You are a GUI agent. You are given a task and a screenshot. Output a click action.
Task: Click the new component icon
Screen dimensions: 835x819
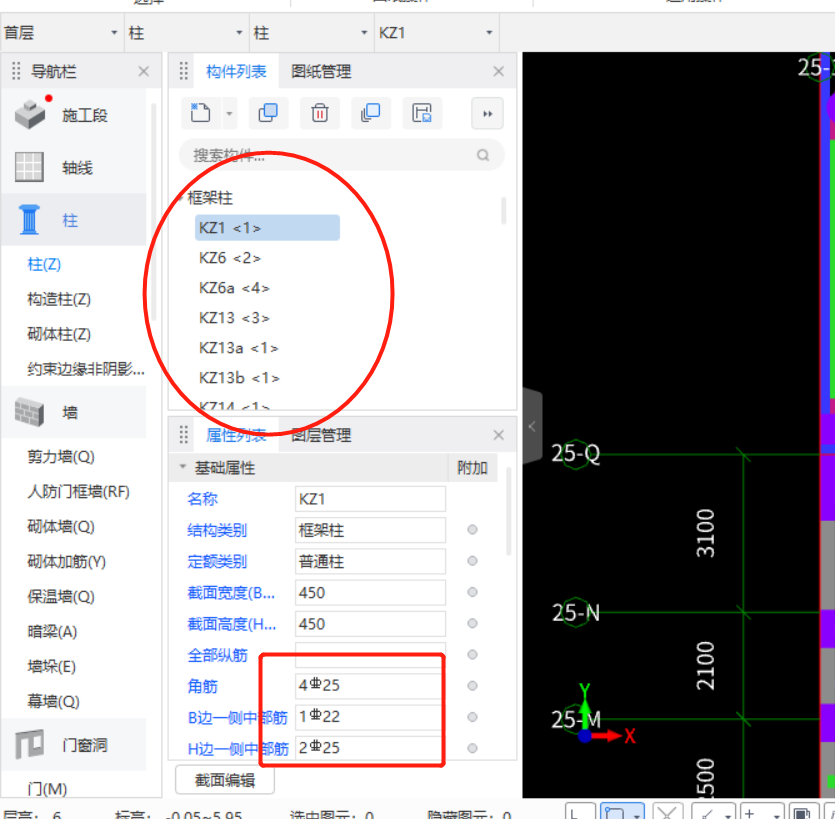(201, 113)
